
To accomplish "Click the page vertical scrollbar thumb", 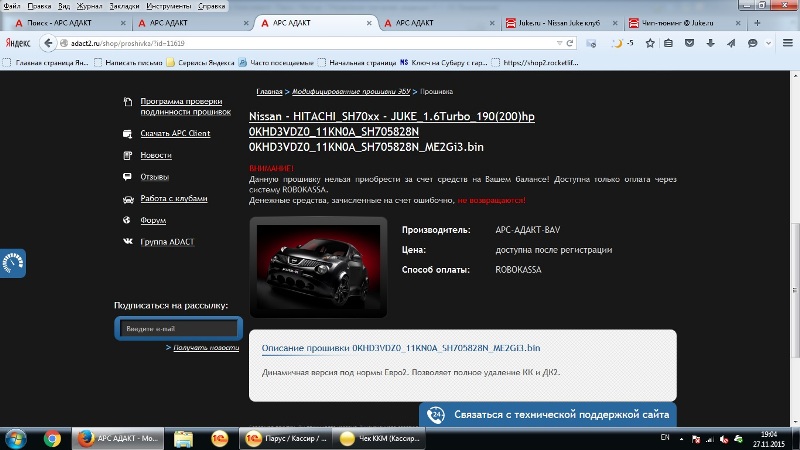I will [795, 290].
